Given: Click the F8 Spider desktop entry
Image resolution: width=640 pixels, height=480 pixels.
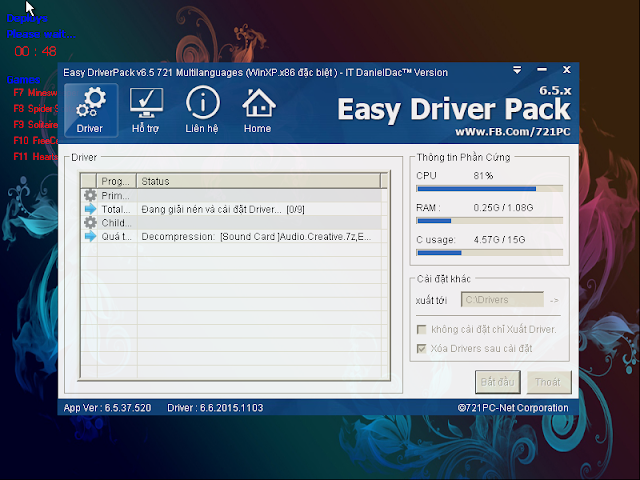Looking at the screenshot, I should (x=36, y=109).
